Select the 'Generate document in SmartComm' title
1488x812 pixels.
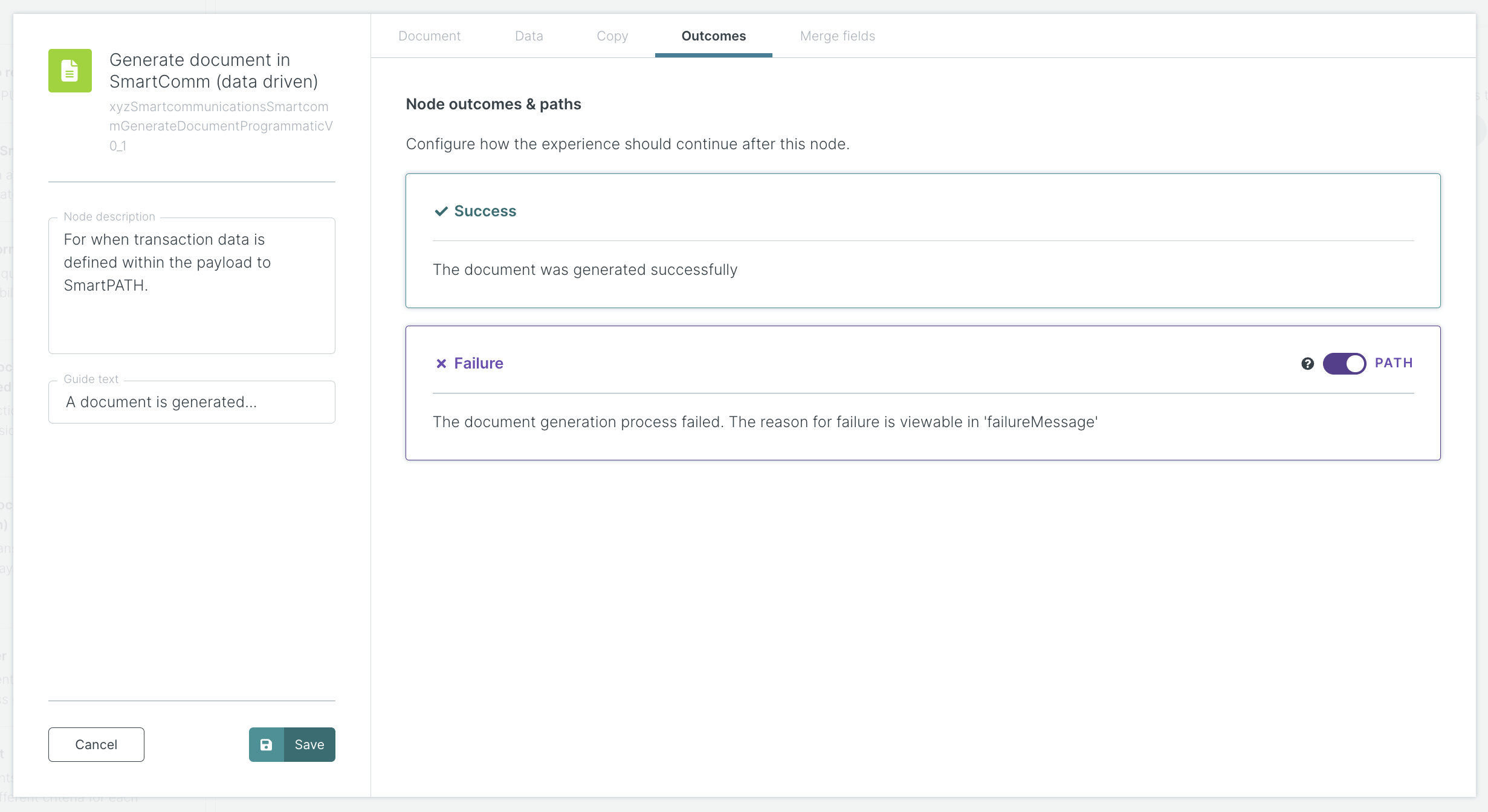pyautogui.click(x=213, y=71)
